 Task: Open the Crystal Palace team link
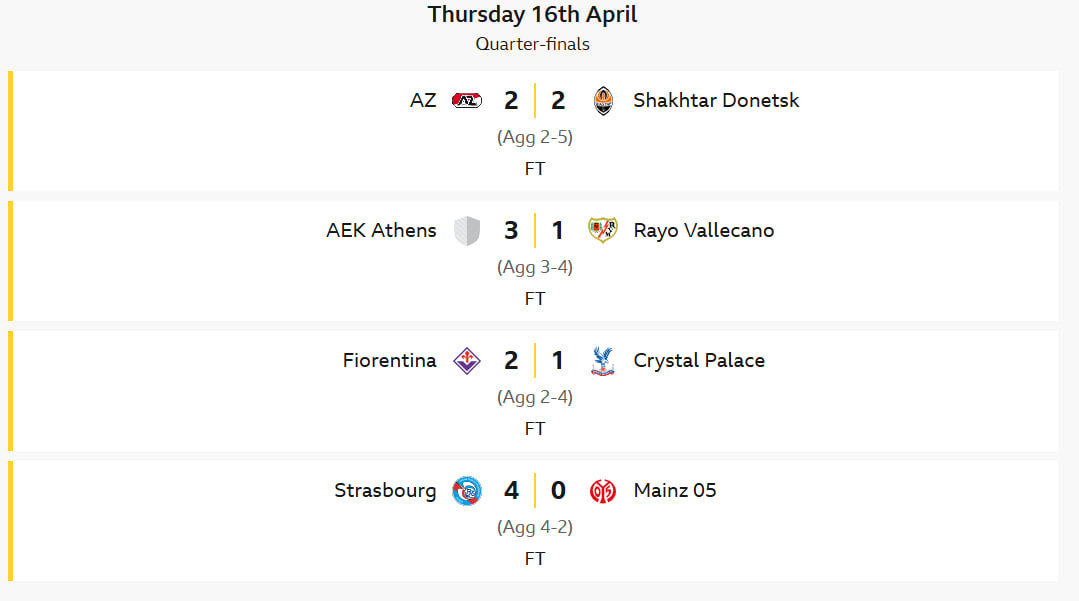pyautogui.click(x=699, y=360)
